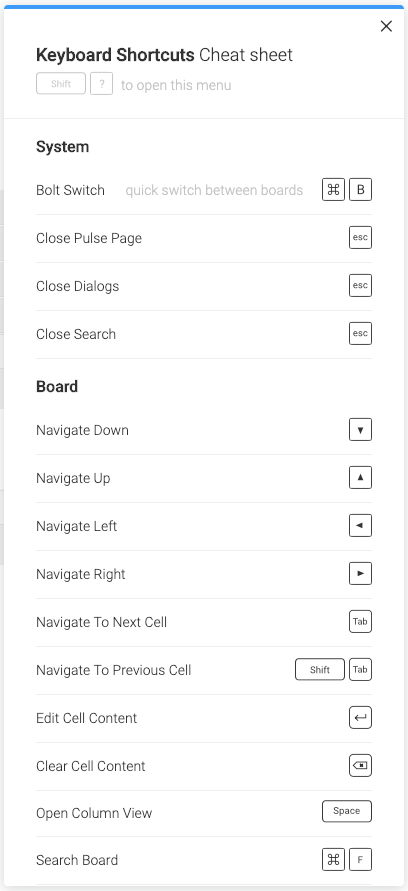Click the Shift key for Navigate To Previous Cell
Screen dimensions: 408x891
(x=320, y=669)
